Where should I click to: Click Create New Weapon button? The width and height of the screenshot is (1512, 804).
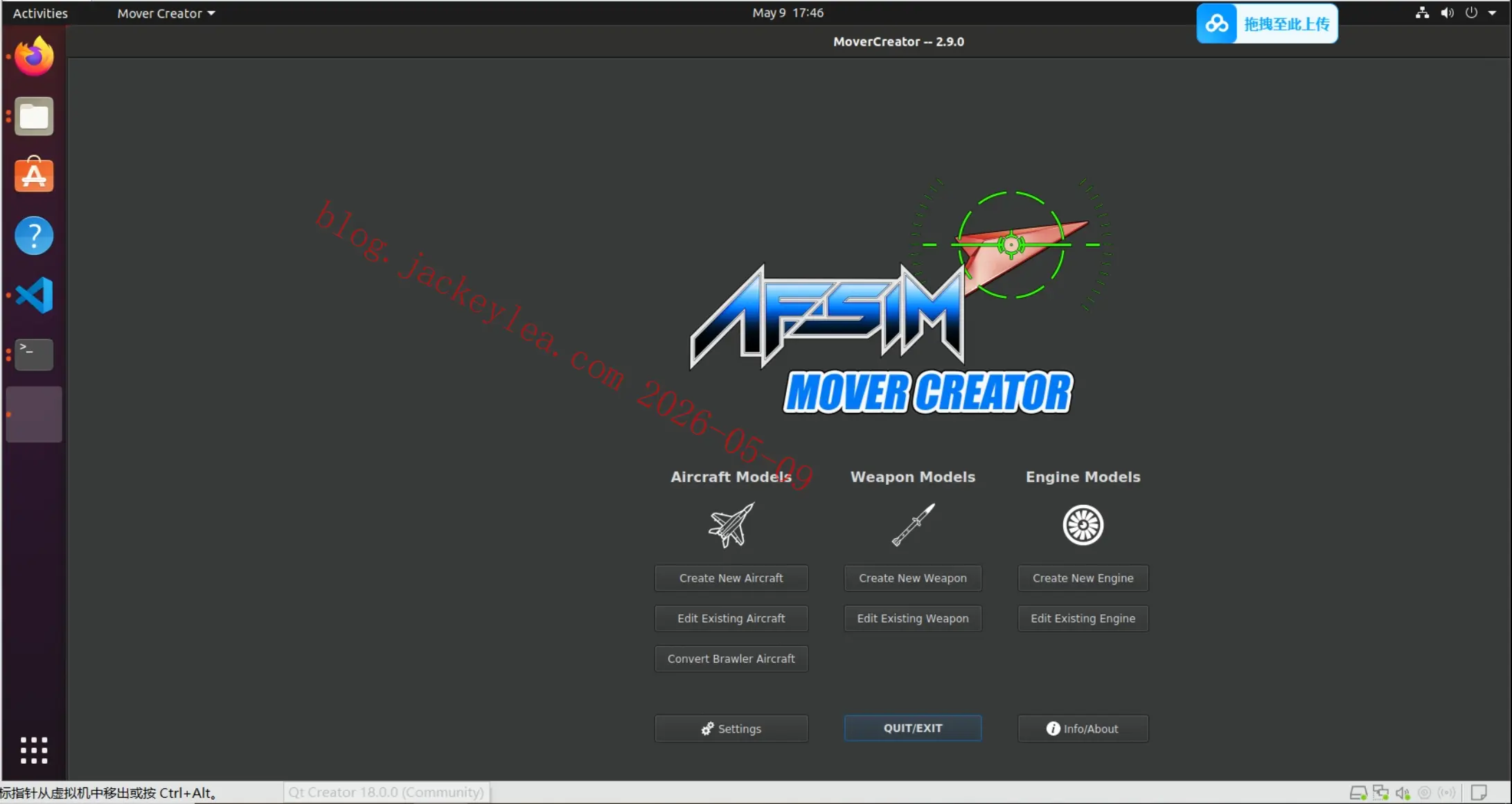(912, 578)
